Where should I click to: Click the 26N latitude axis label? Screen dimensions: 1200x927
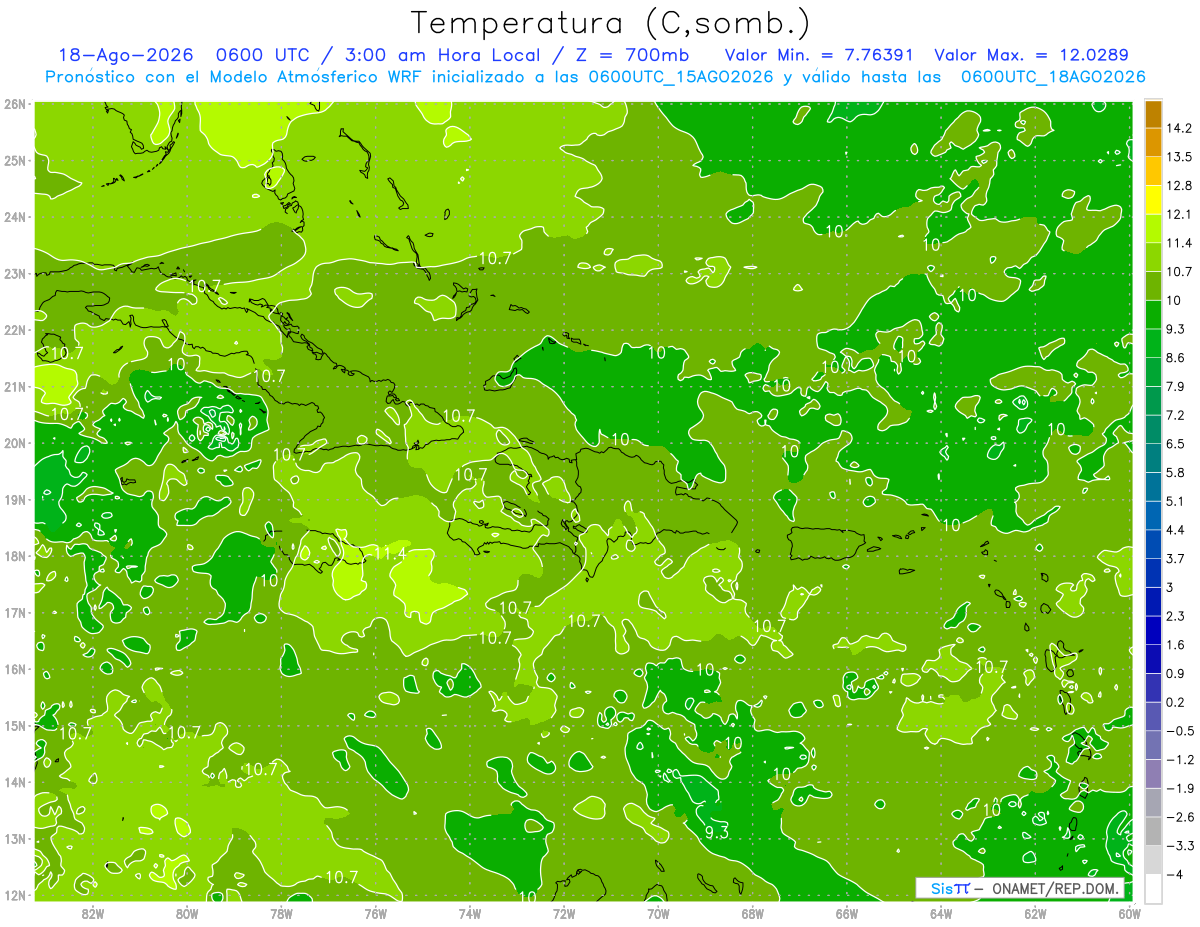(x=14, y=104)
